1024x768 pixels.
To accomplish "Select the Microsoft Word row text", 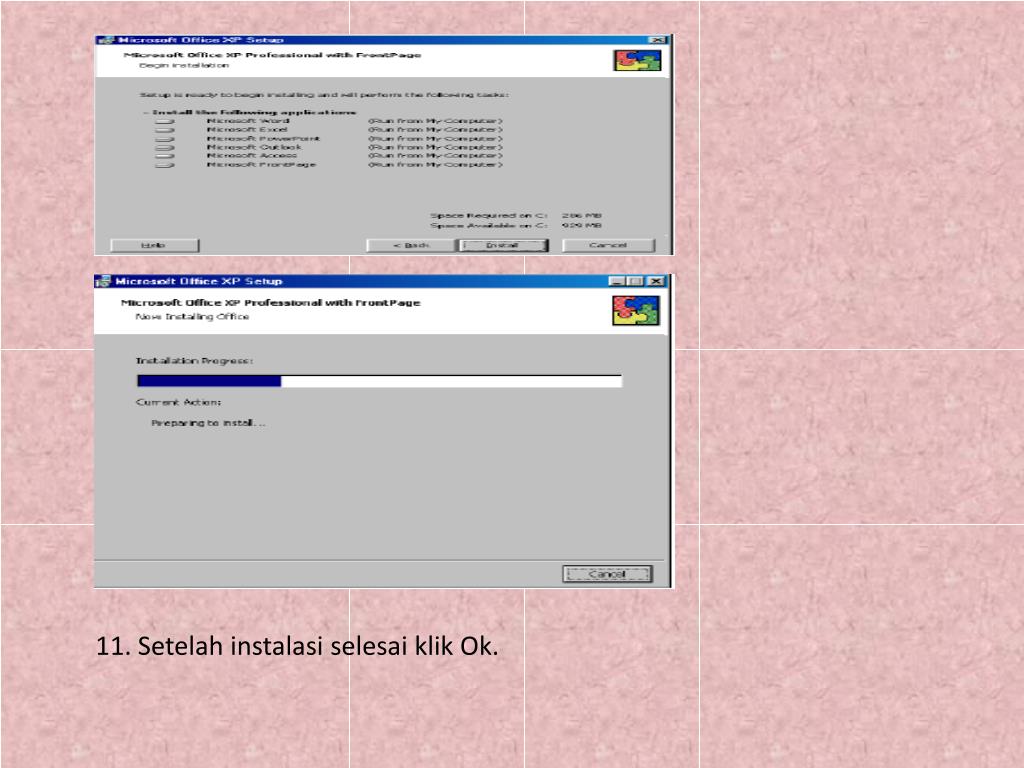I will click(248, 121).
